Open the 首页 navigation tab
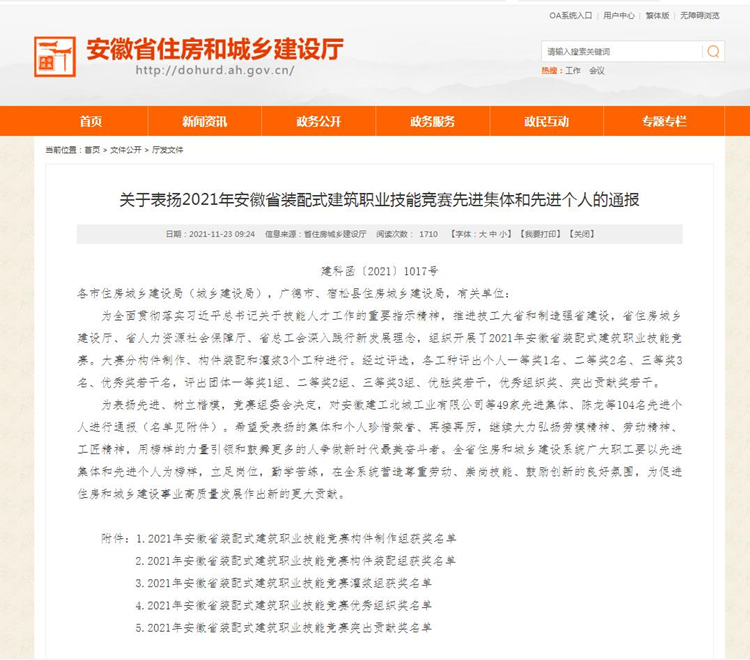The height and width of the screenshot is (660, 750). tap(91, 121)
